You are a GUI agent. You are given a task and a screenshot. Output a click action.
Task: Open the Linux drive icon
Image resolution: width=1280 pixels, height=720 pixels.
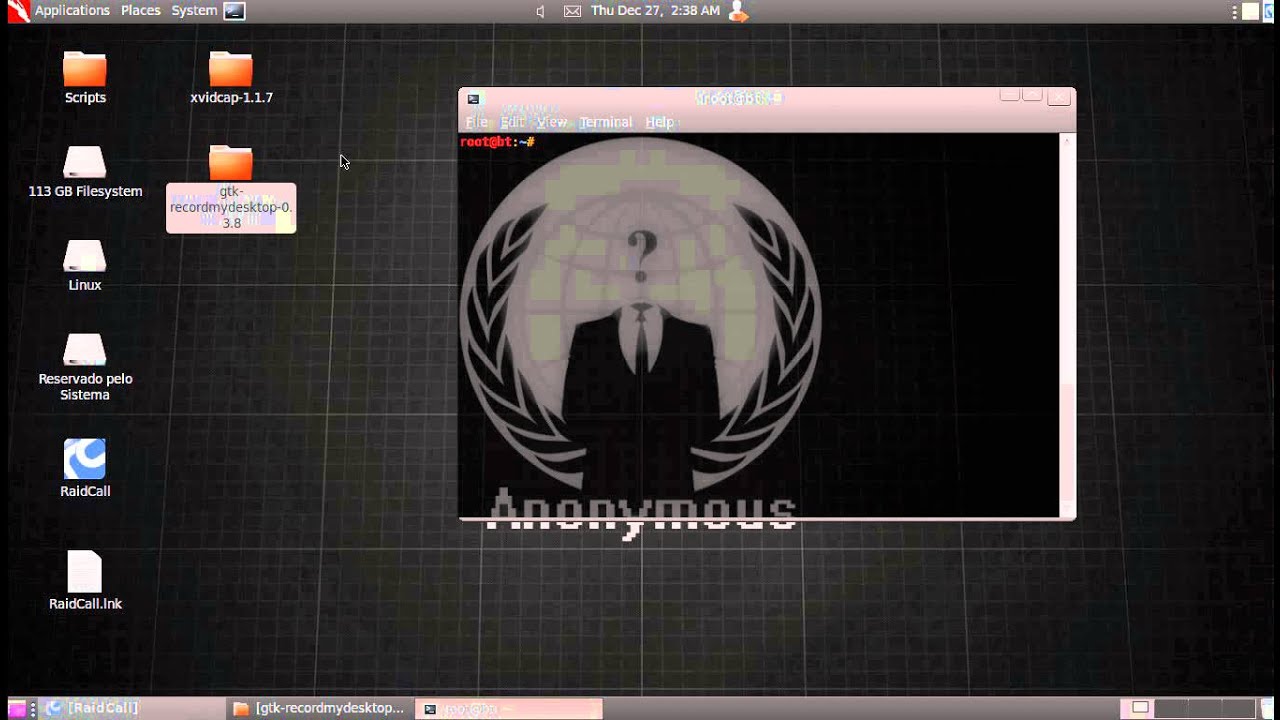point(85,257)
